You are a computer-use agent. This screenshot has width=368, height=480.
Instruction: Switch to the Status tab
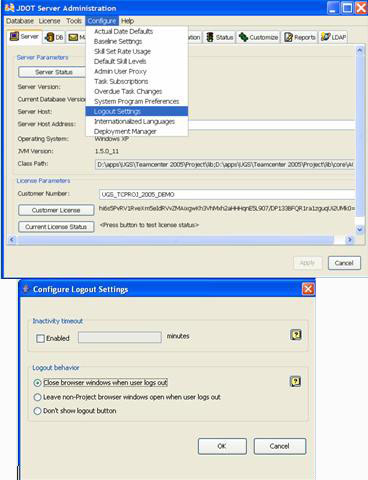[220, 37]
